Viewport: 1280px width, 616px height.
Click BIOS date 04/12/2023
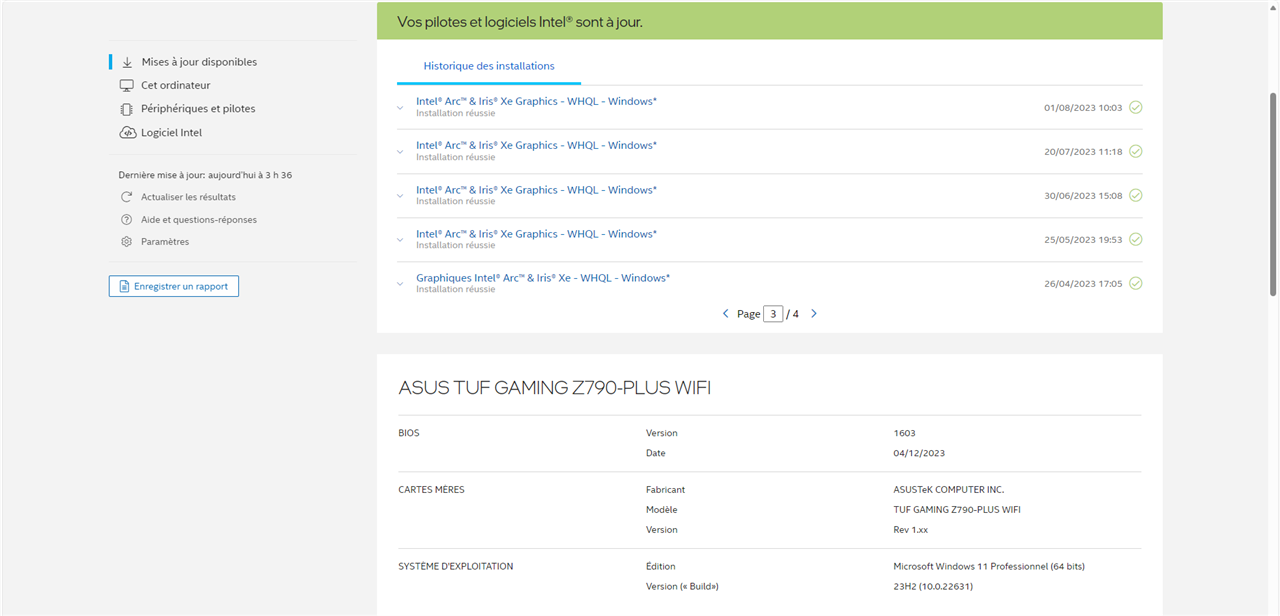(x=919, y=453)
